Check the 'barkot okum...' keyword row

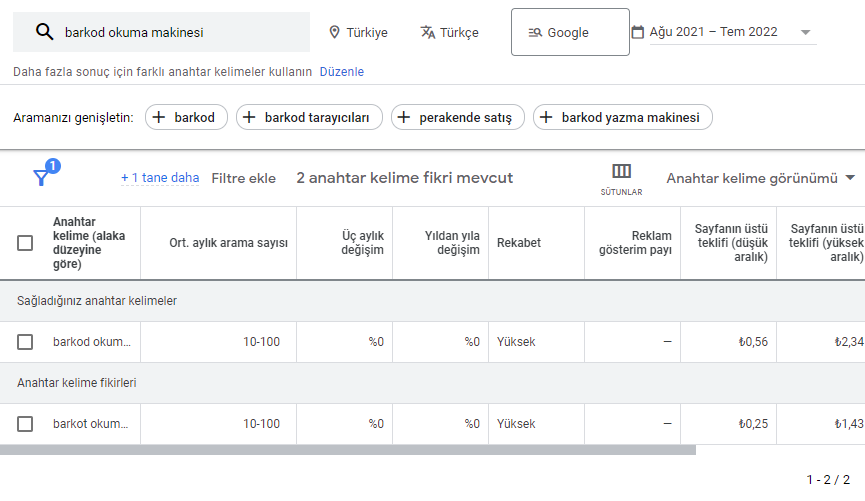click(x=25, y=424)
